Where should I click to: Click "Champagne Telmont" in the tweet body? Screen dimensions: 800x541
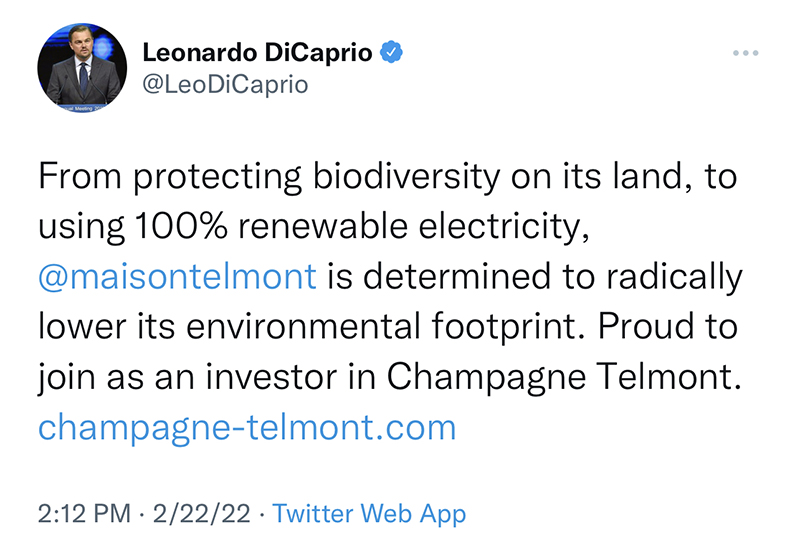coord(563,377)
